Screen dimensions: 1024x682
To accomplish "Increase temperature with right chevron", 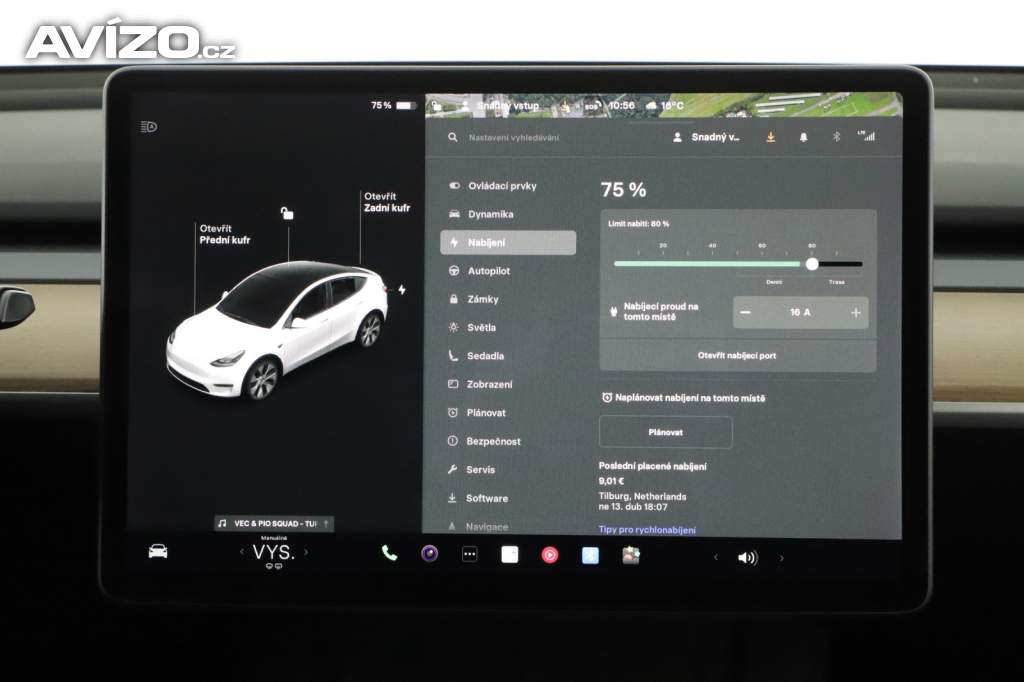I will (306, 552).
